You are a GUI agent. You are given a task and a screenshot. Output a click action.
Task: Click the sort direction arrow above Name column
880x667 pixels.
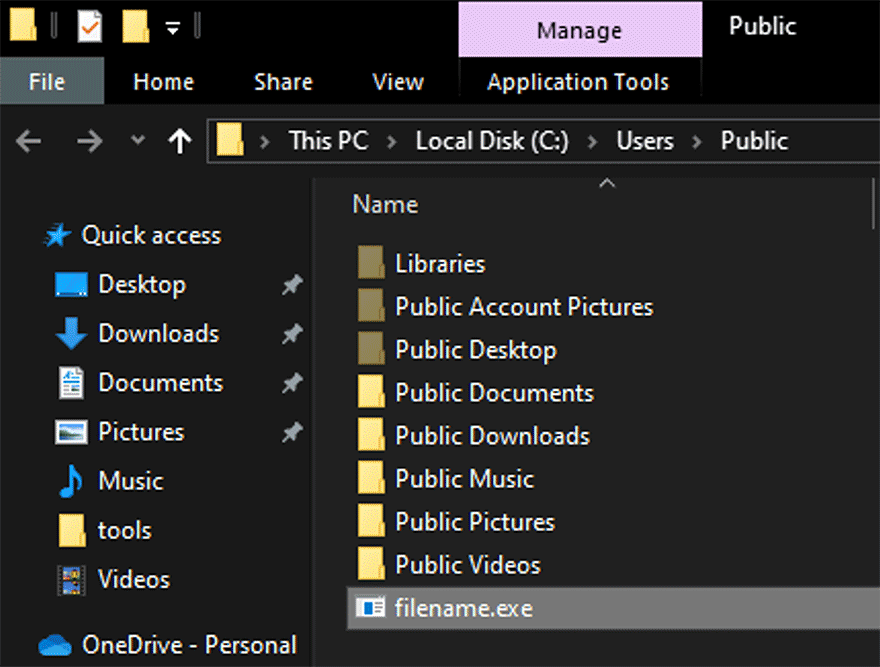click(607, 183)
